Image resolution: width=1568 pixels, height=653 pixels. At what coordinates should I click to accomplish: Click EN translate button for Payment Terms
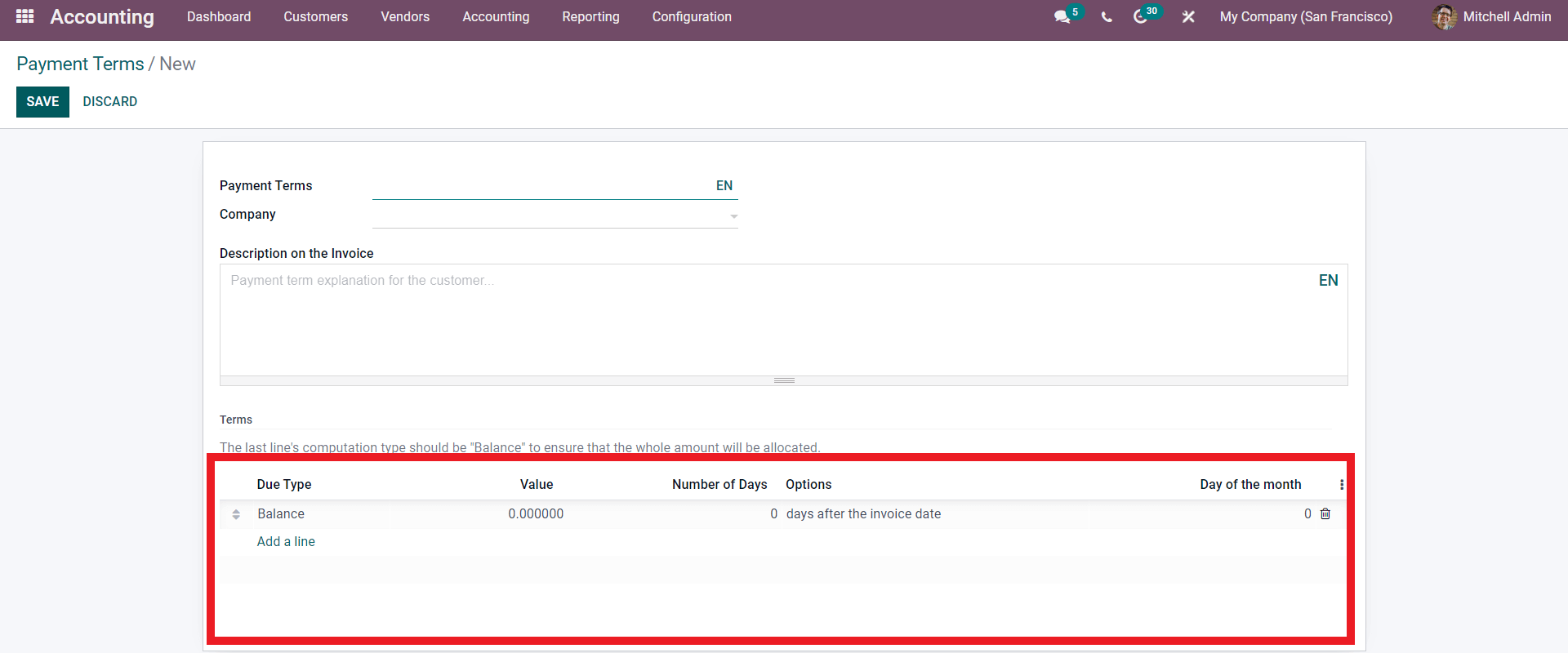tap(724, 185)
